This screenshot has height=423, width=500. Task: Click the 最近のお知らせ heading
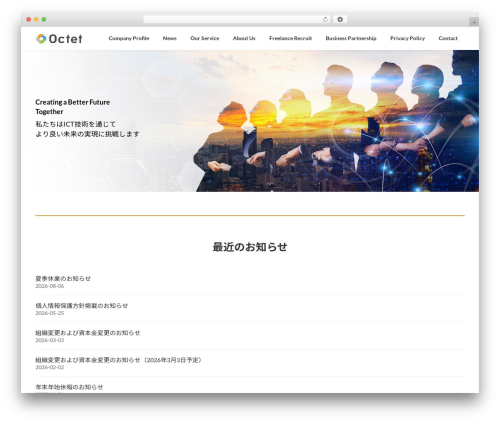(250, 247)
